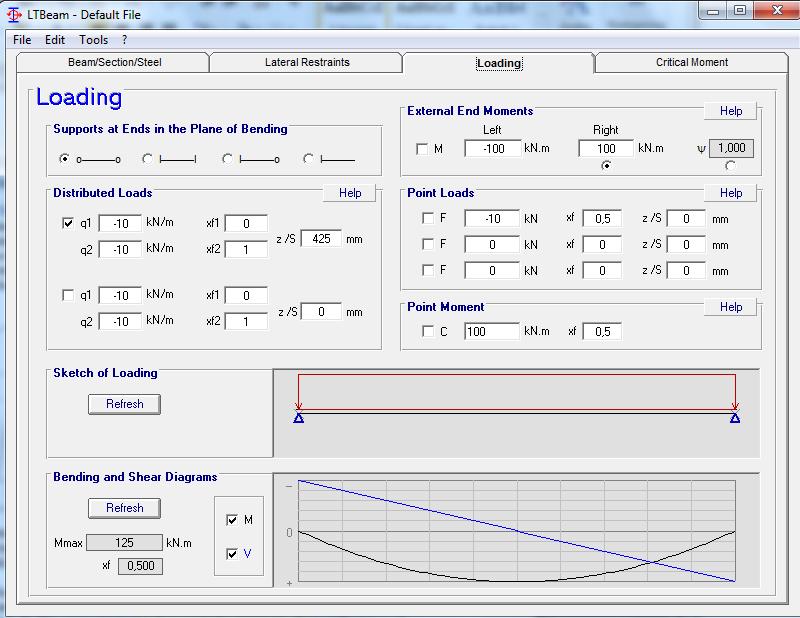The width and height of the screenshot is (800, 618).
Task: Enable the second distributed load q1 checkbox
Action: coord(68,295)
